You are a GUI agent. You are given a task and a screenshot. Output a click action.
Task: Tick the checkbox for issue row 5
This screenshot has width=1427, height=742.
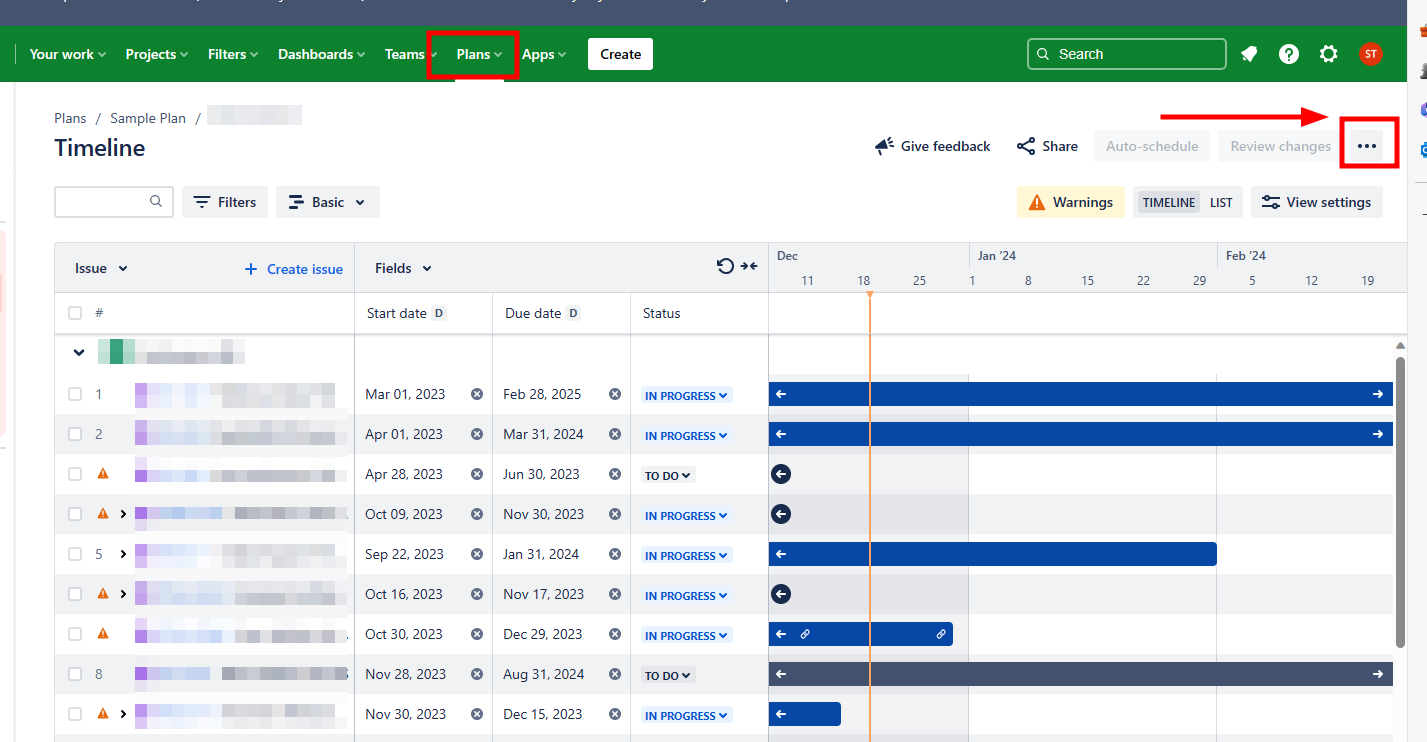[x=75, y=554]
